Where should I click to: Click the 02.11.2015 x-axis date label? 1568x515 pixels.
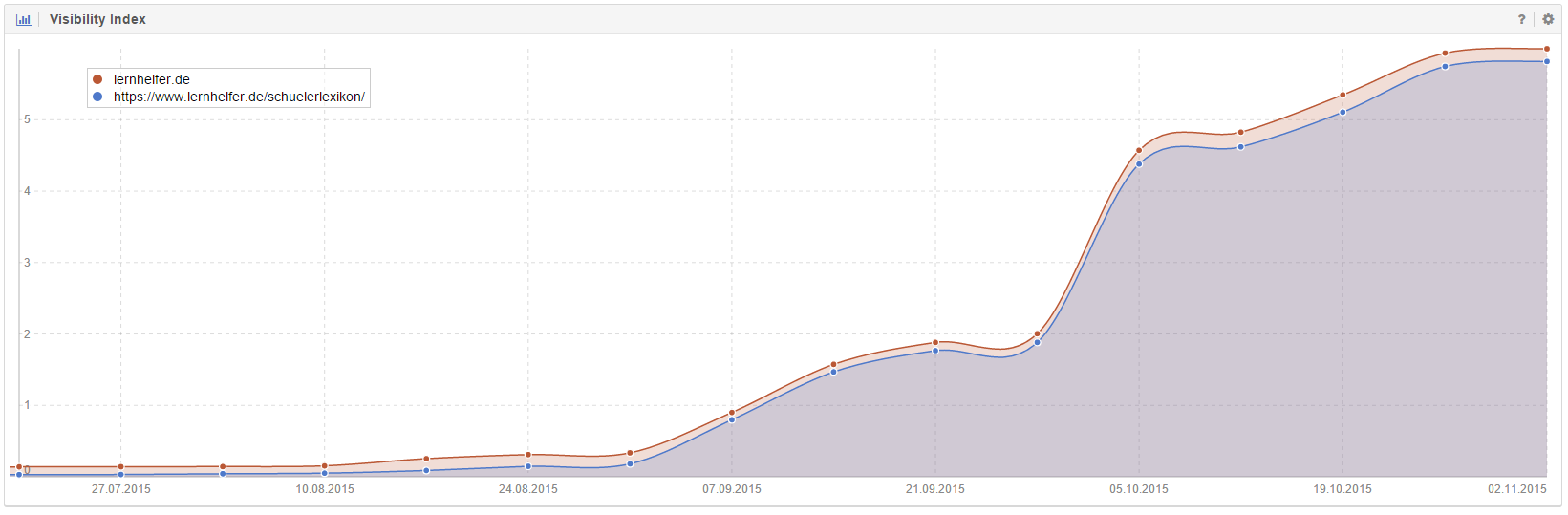(x=1516, y=489)
